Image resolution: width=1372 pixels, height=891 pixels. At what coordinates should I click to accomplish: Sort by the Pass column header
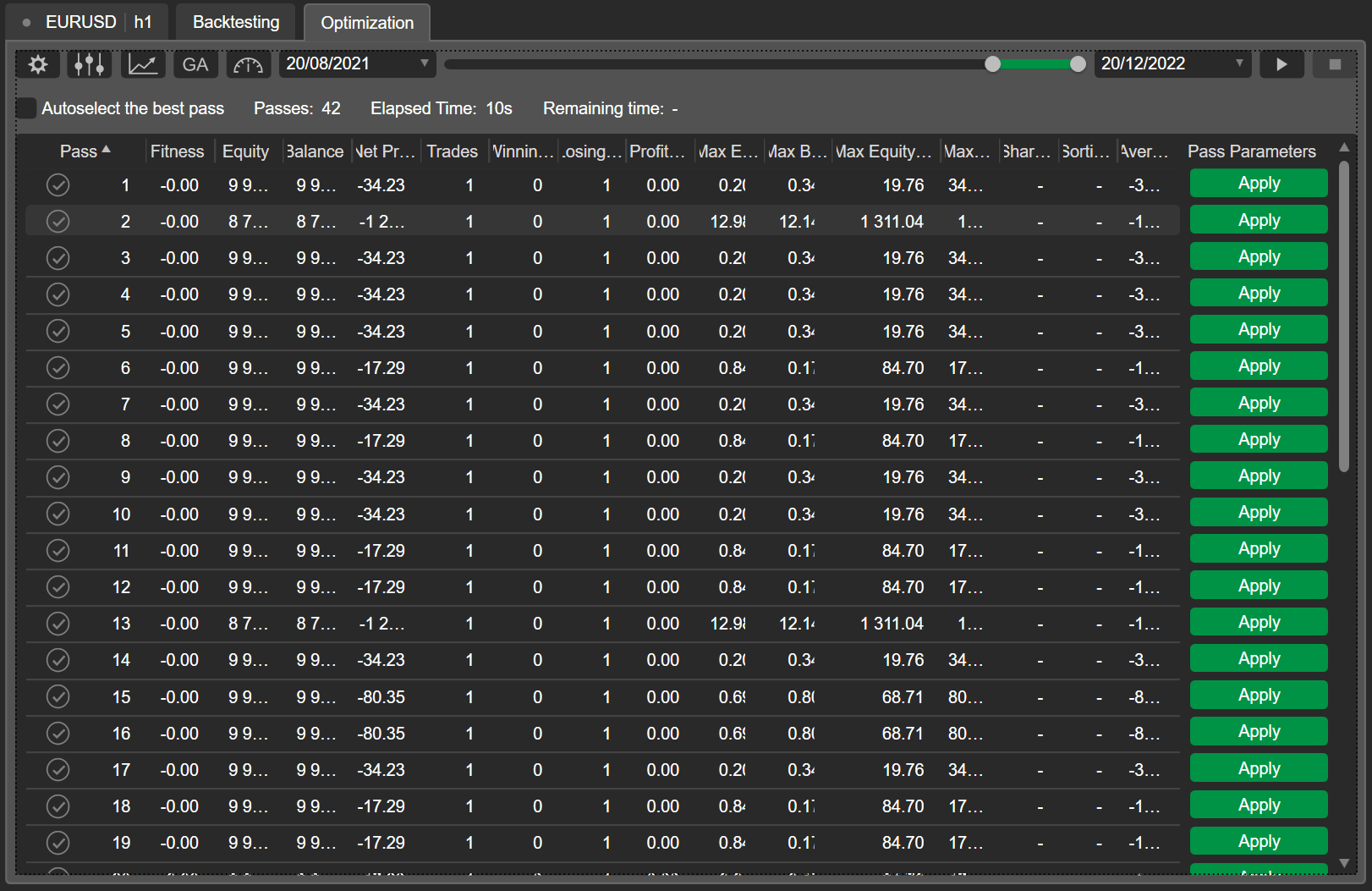tap(85, 151)
